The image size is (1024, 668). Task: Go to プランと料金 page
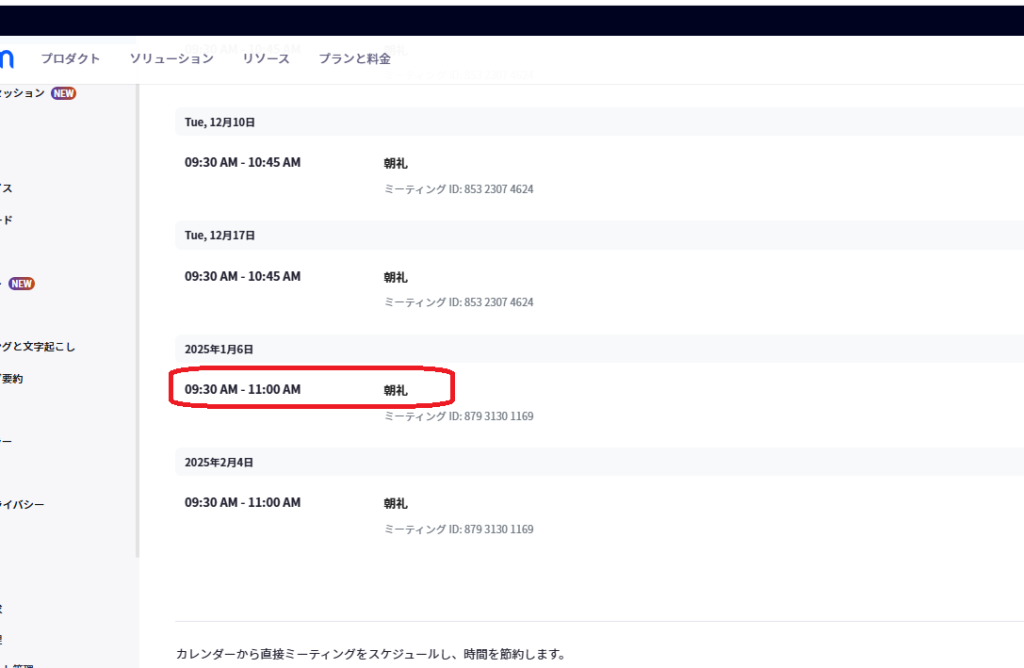coord(355,59)
